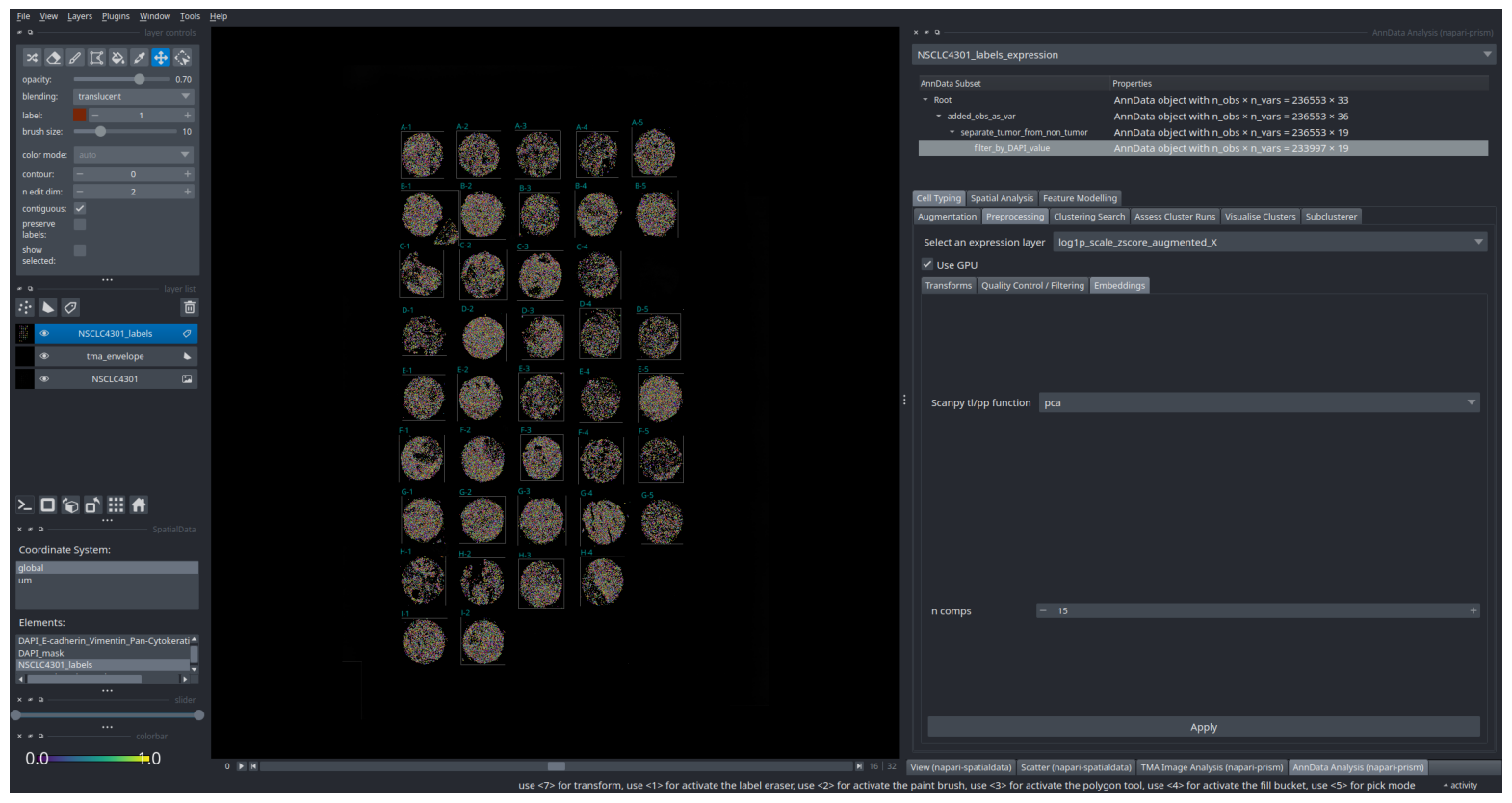Select the paint brush tool

[x=75, y=58]
